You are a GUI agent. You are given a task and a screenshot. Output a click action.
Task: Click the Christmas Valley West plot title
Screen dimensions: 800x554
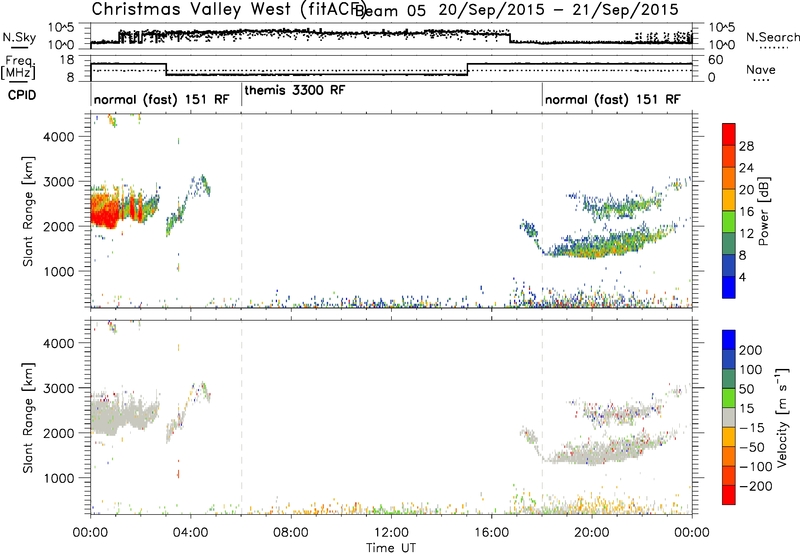(229, 9)
